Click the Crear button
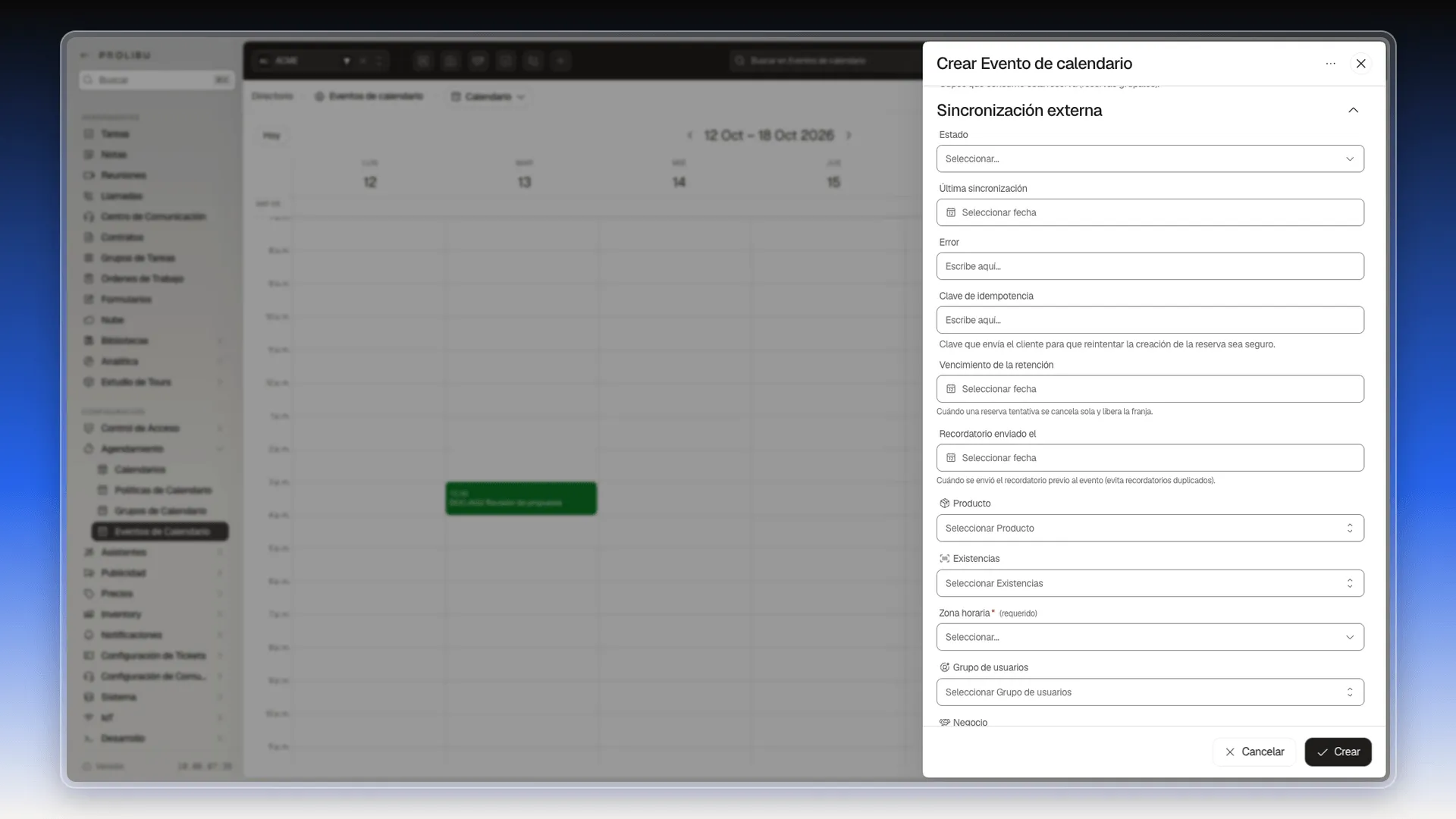Image resolution: width=1456 pixels, height=819 pixels. click(1338, 752)
